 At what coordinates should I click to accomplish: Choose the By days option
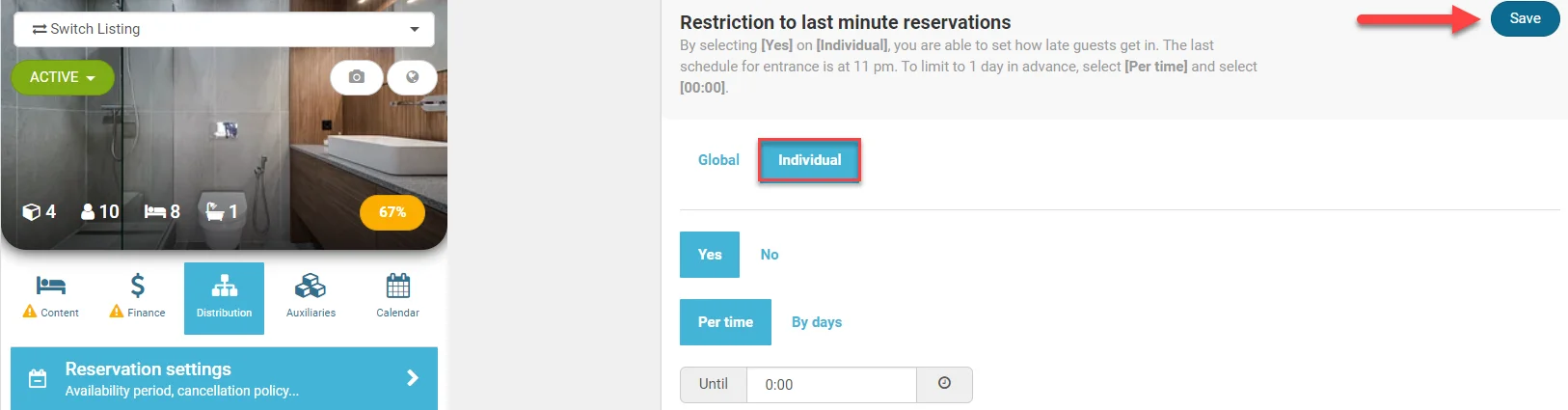[x=817, y=322]
